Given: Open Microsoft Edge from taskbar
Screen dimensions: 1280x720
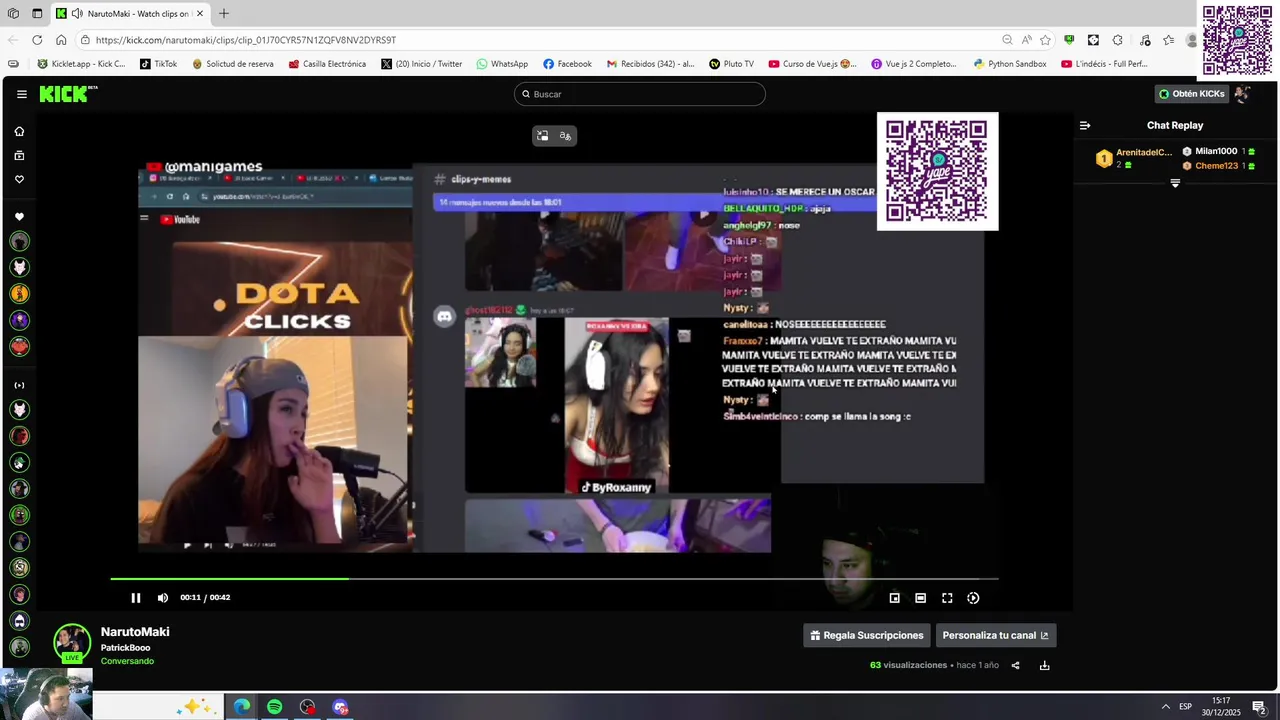Looking at the screenshot, I should coord(242,707).
